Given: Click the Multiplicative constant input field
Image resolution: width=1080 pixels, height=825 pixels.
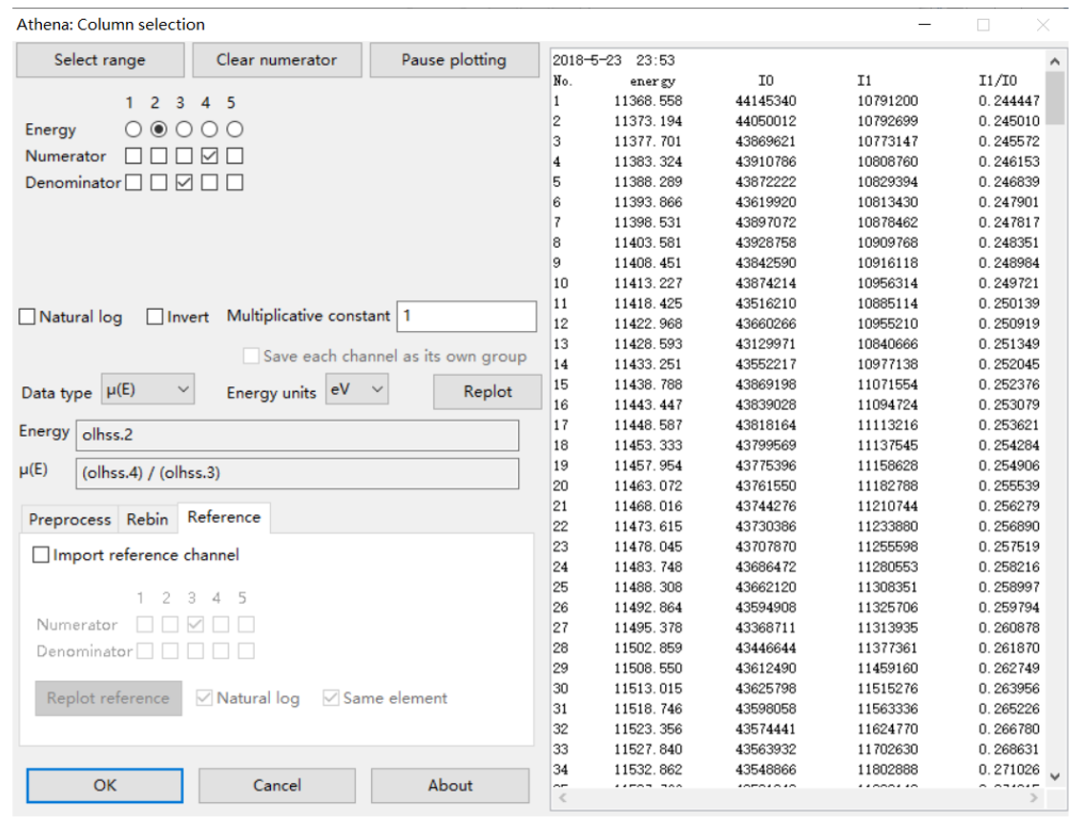Looking at the screenshot, I should tap(466, 316).
